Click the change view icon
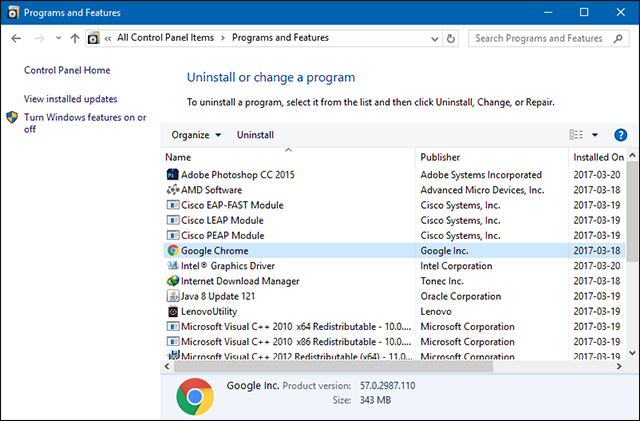Screen dimensions: 640x421 (x=576, y=135)
